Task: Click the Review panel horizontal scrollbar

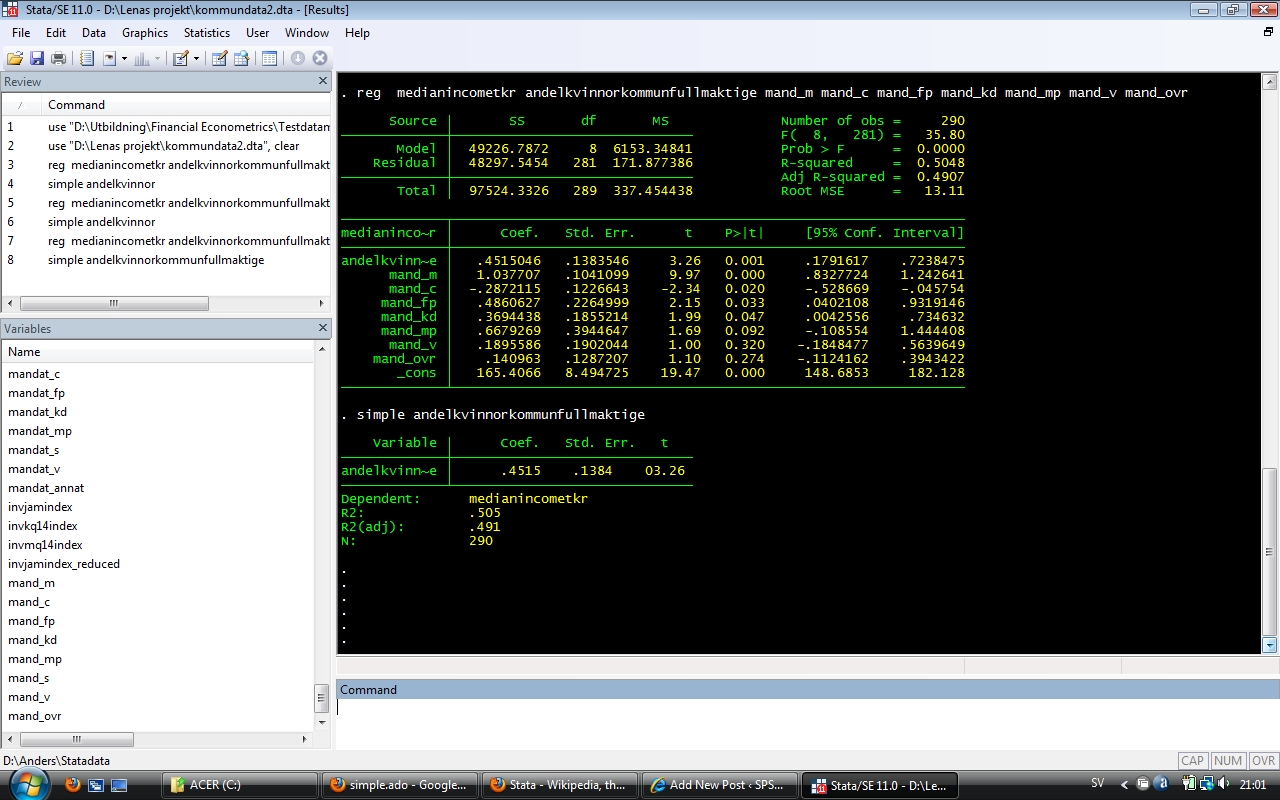Action: pos(114,304)
